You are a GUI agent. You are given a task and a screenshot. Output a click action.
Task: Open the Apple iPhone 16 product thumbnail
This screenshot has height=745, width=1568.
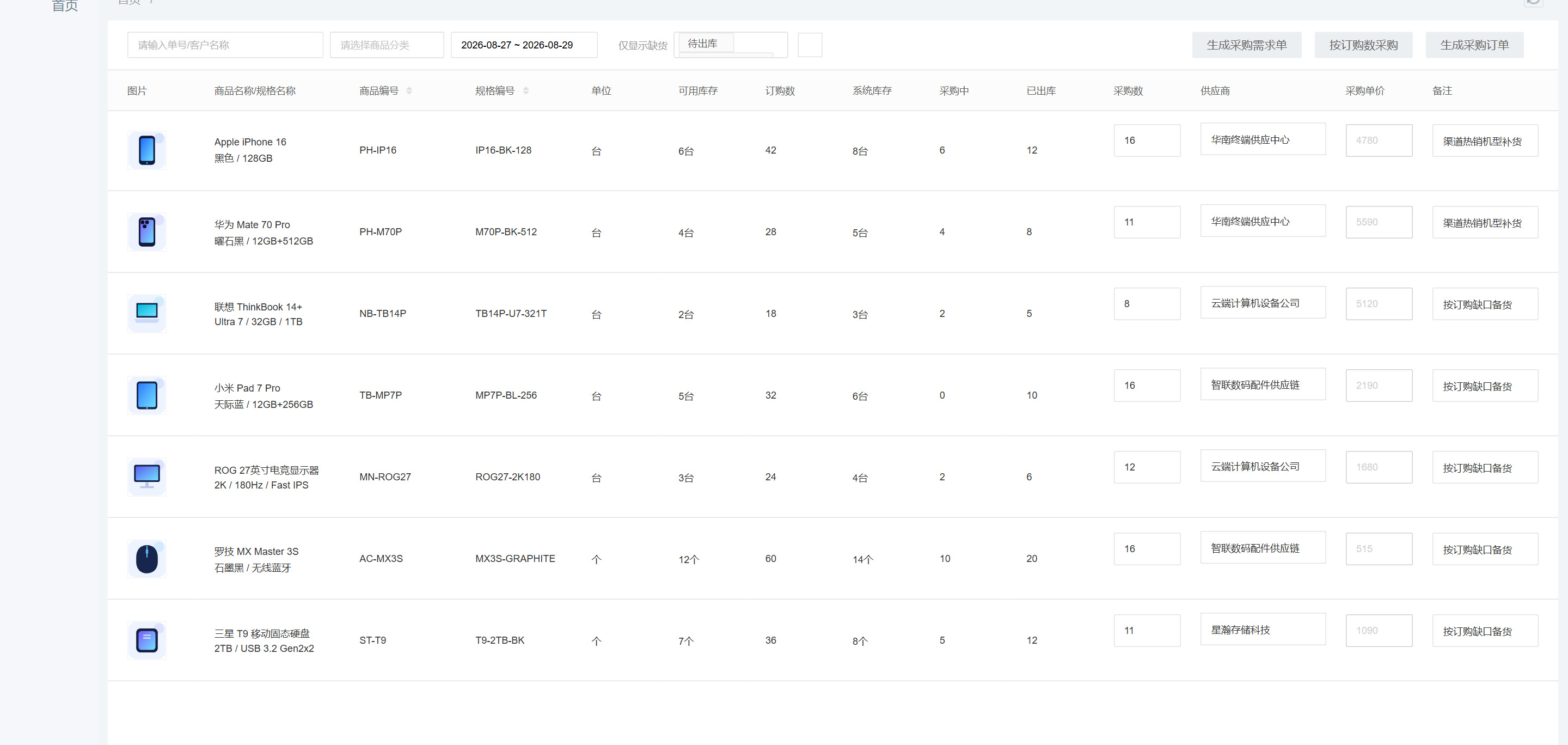click(x=146, y=150)
